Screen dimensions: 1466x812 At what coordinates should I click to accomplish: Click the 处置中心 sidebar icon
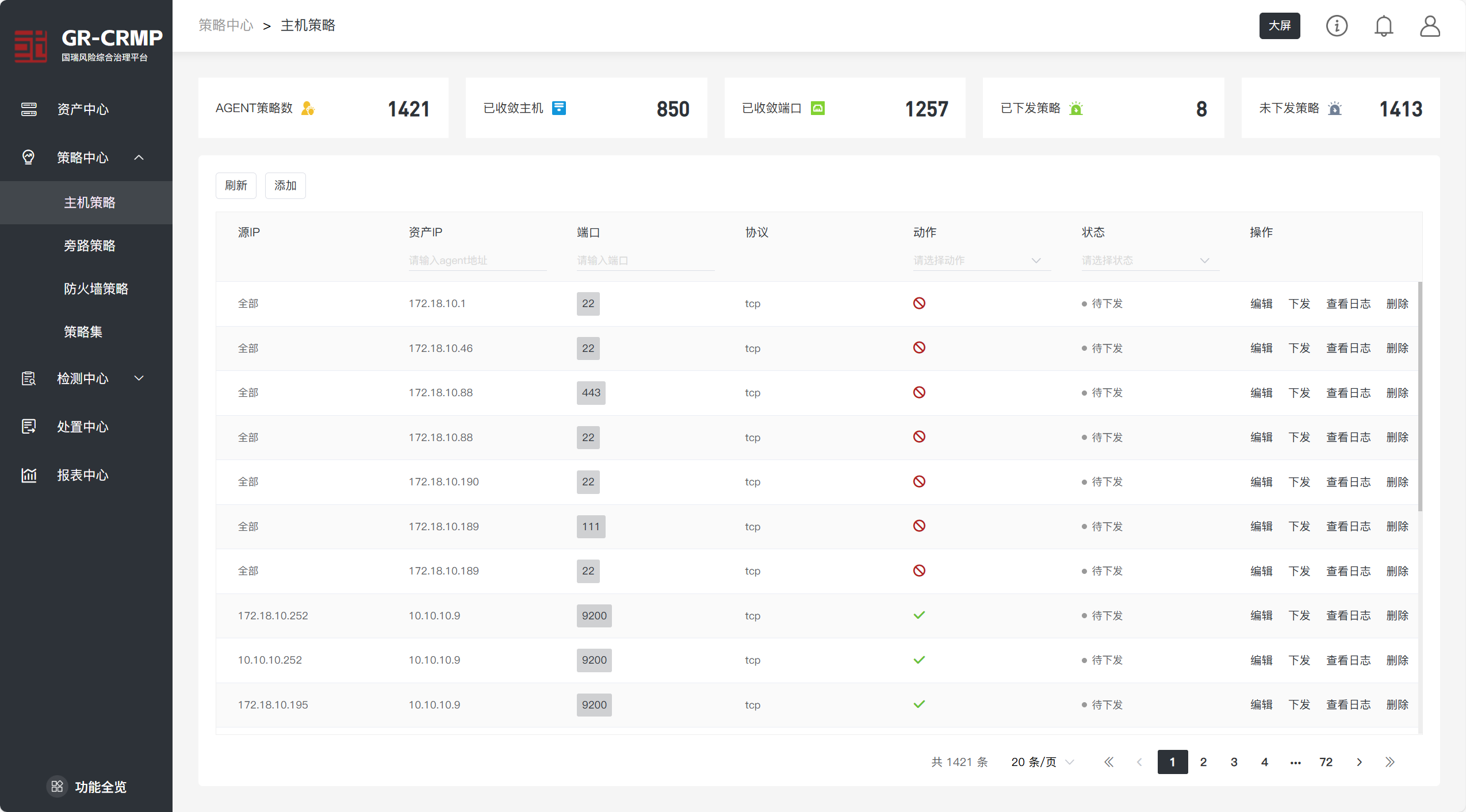tap(29, 427)
